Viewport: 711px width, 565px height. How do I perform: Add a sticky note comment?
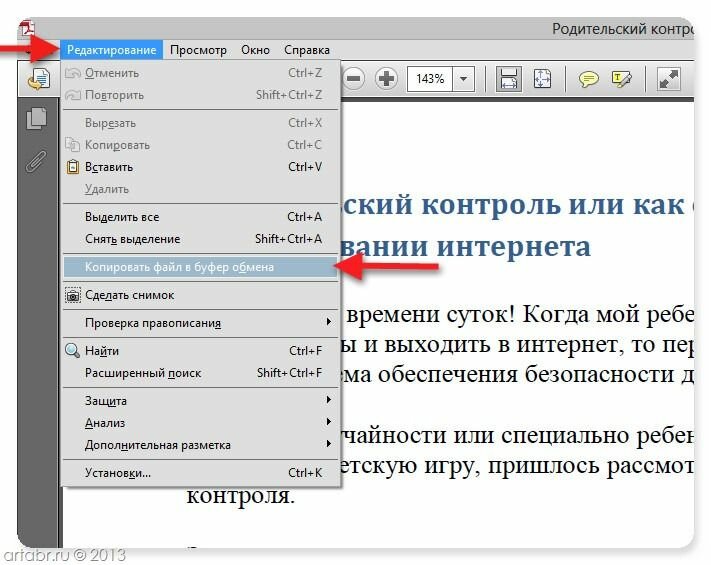[589, 79]
